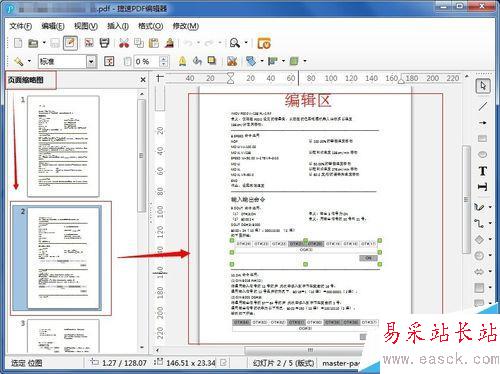
Task: Open the 修改(M) menu
Action: pos(186,26)
